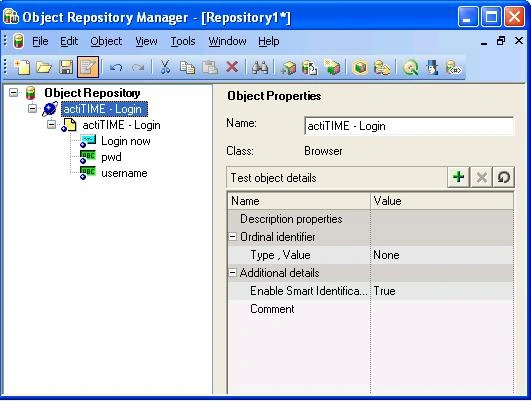Open the Tools menu
Viewport: 531px width, 401px height.
183,41
